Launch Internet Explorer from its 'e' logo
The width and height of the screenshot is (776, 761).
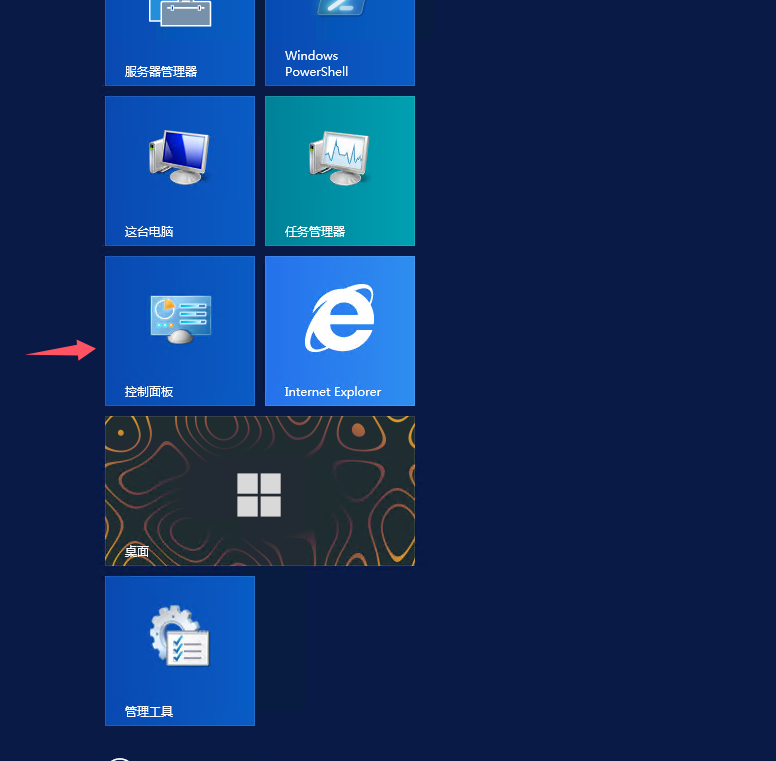click(340, 319)
